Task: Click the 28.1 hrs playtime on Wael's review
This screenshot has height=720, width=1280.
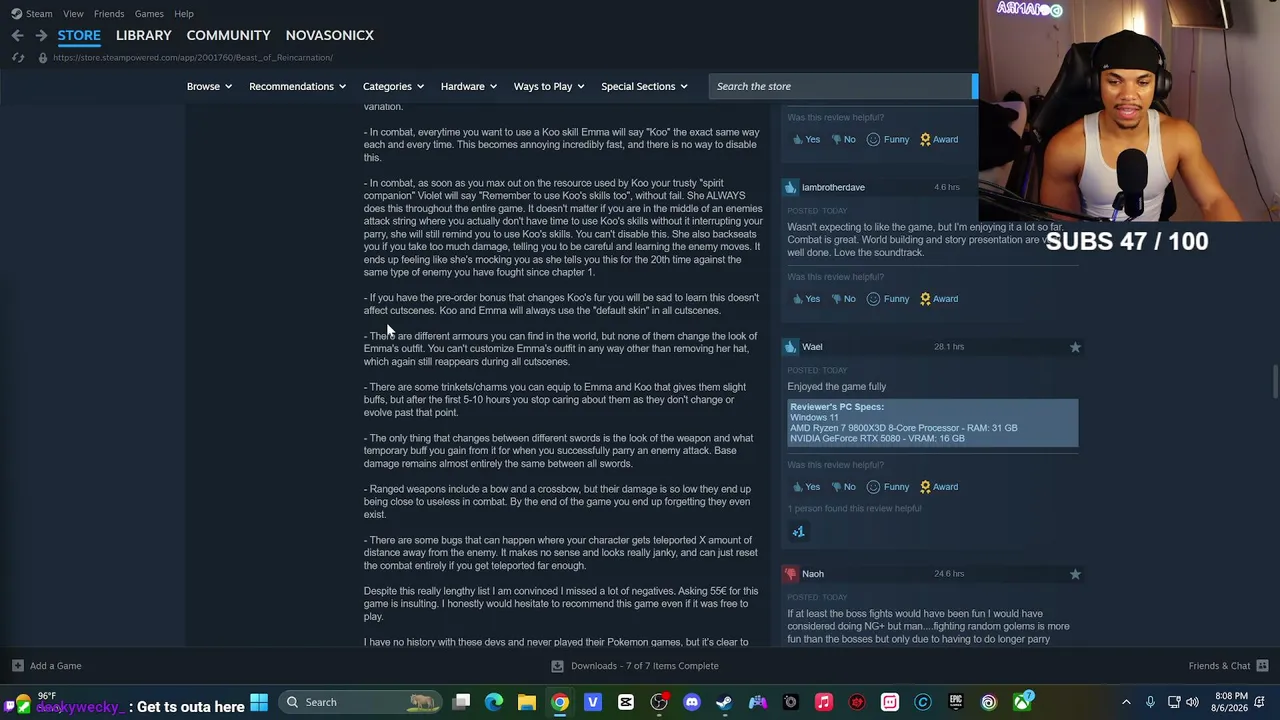Action: 949,347
